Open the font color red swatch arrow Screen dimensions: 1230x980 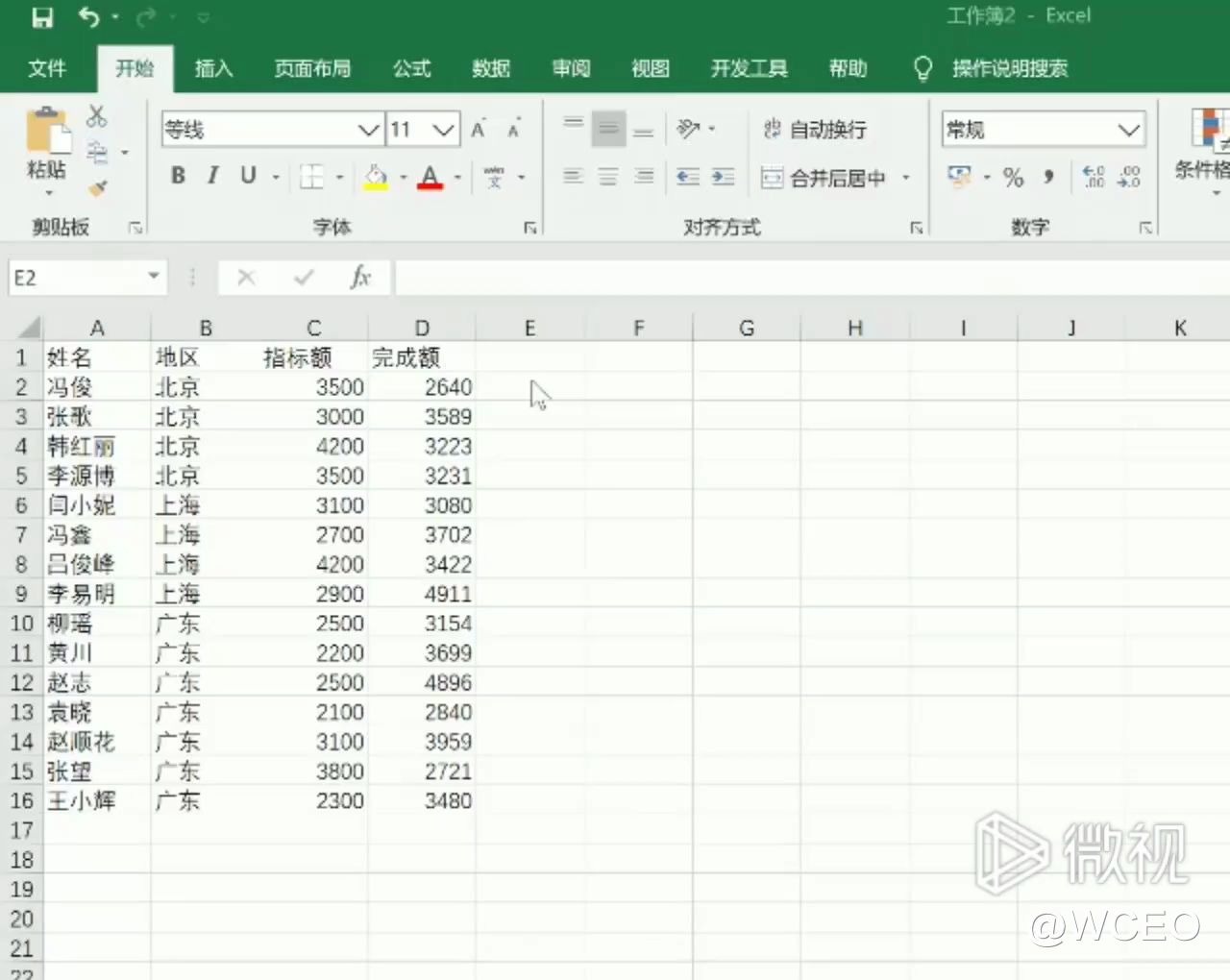pyautogui.click(x=457, y=177)
